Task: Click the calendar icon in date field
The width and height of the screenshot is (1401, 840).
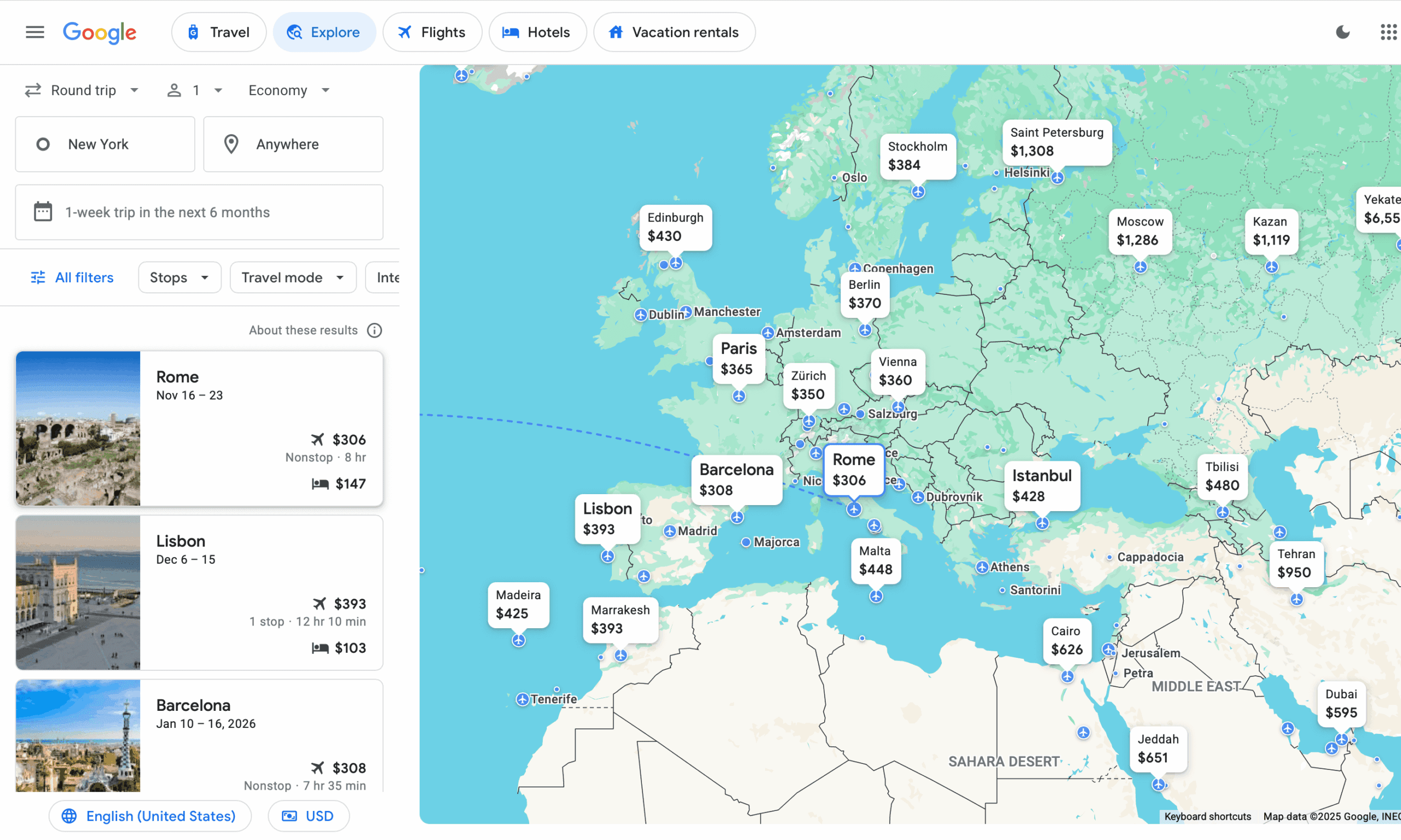Action: point(43,212)
